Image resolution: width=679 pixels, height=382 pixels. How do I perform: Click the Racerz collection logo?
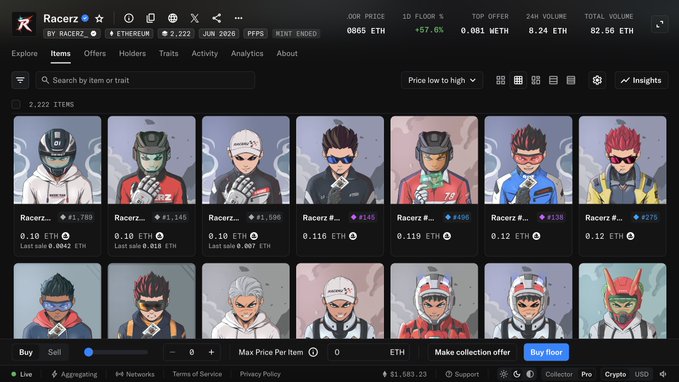click(24, 24)
